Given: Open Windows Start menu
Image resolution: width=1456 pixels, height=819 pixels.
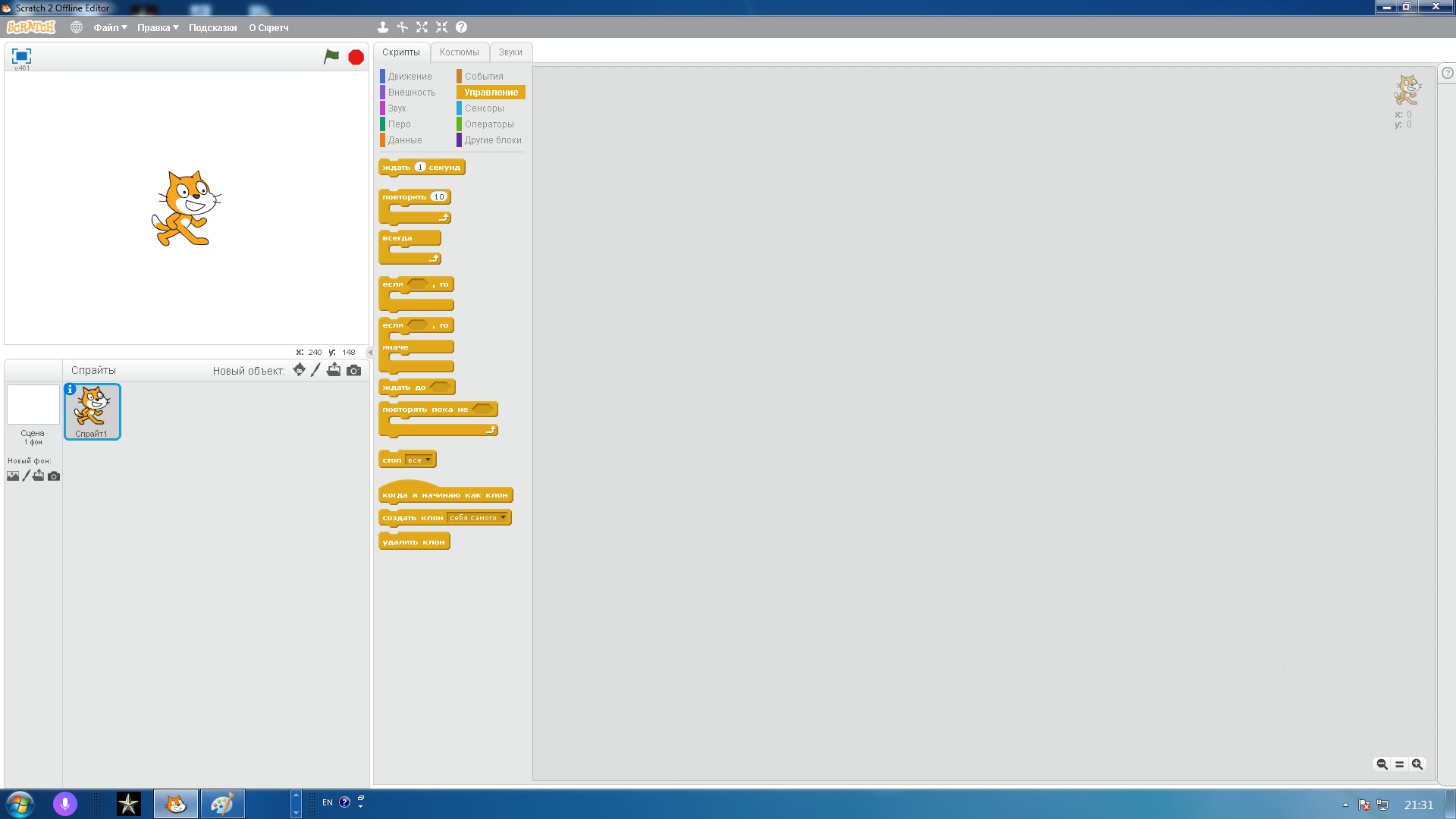Looking at the screenshot, I should tap(20, 804).
